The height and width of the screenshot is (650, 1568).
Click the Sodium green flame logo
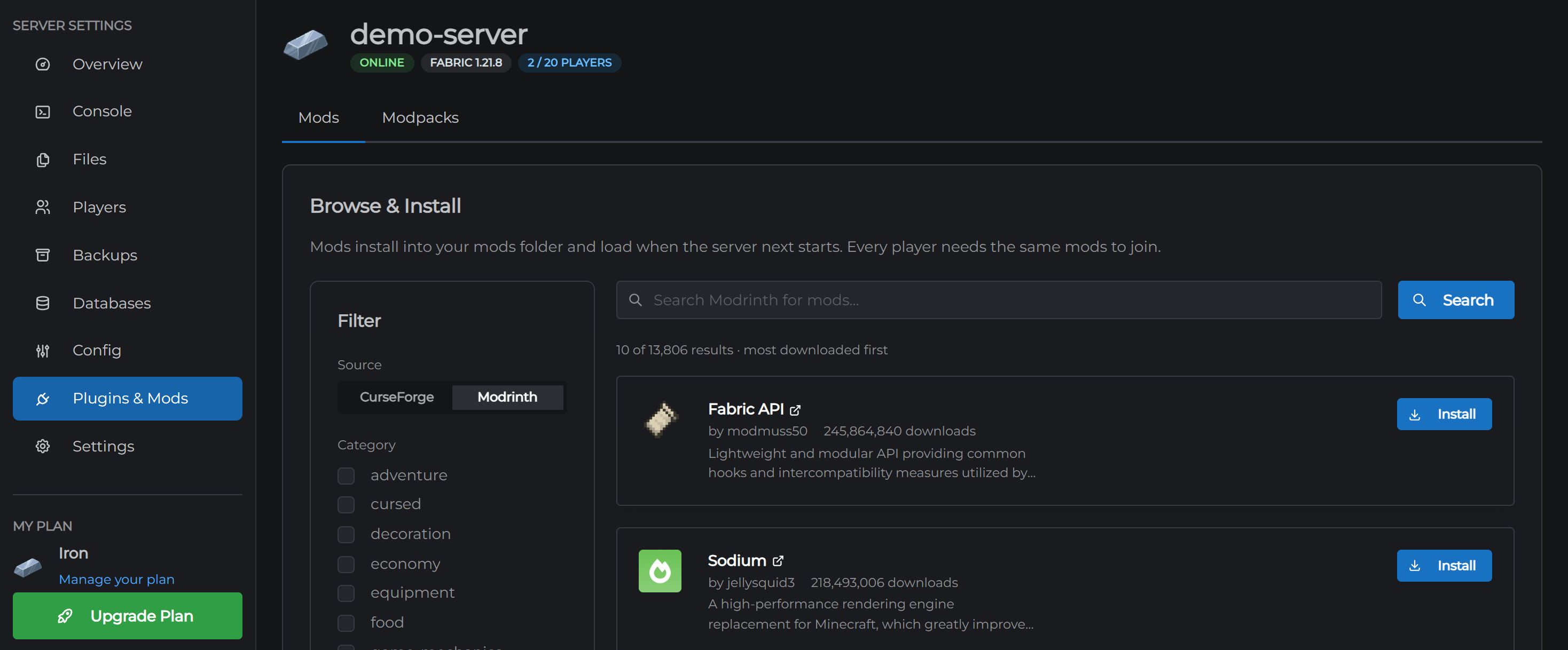click(660, 570)
